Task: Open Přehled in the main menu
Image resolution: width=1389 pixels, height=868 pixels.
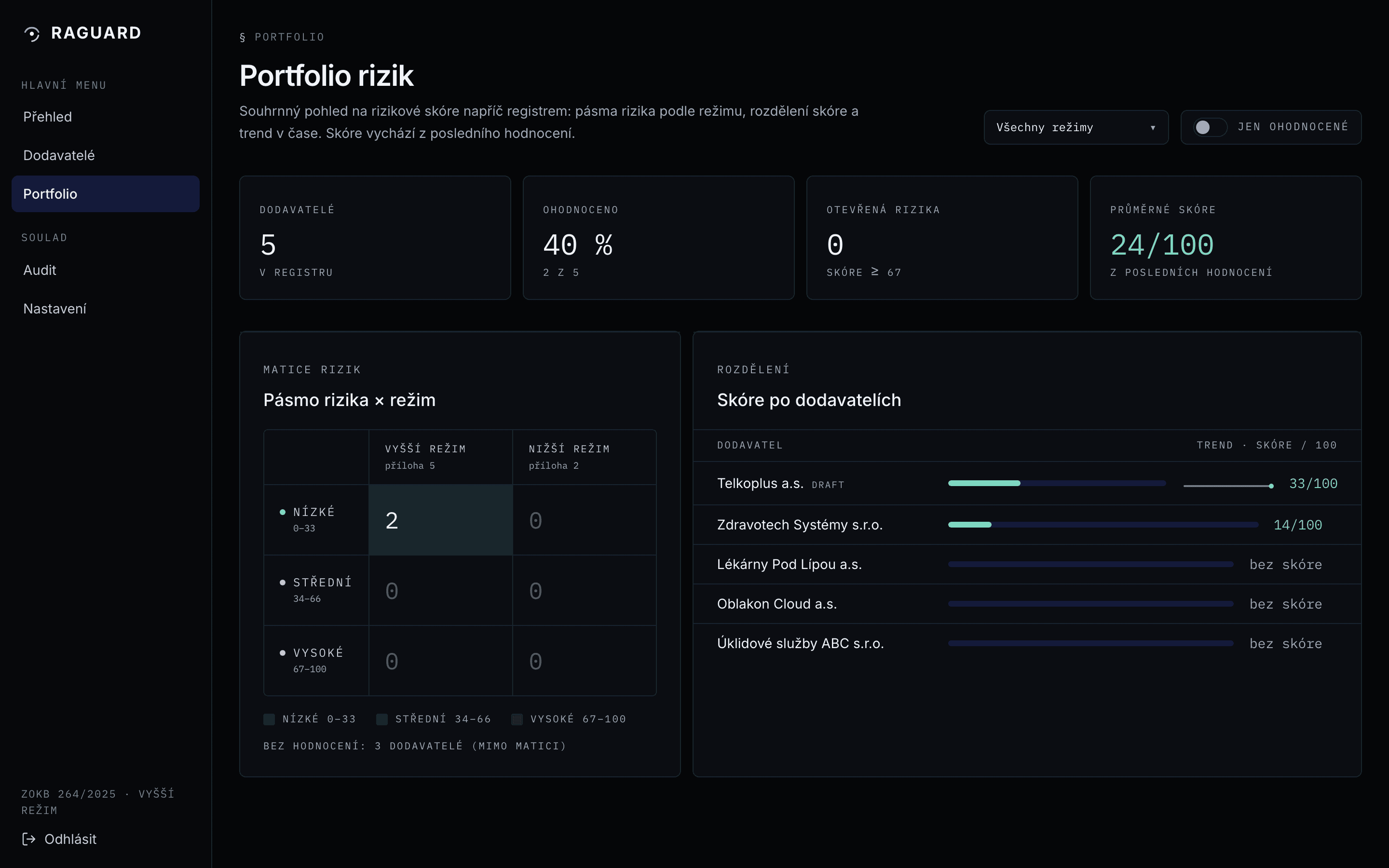Action: [106, 117]
